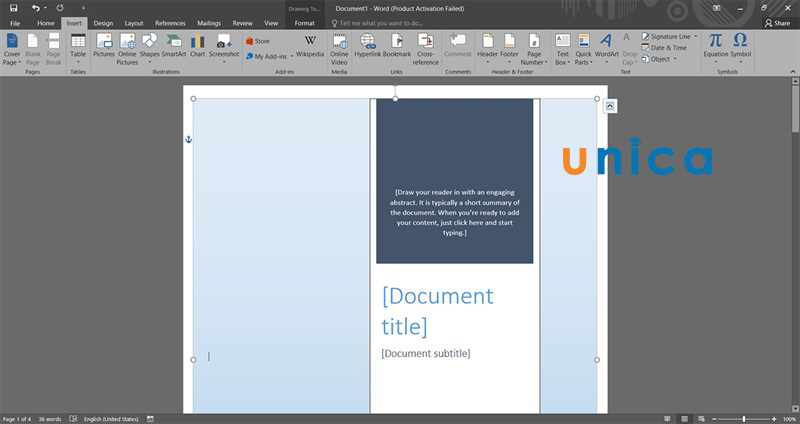Click the 100% zoom level
800x424 pixels.
pyautogui.click(x=789, y=419)
